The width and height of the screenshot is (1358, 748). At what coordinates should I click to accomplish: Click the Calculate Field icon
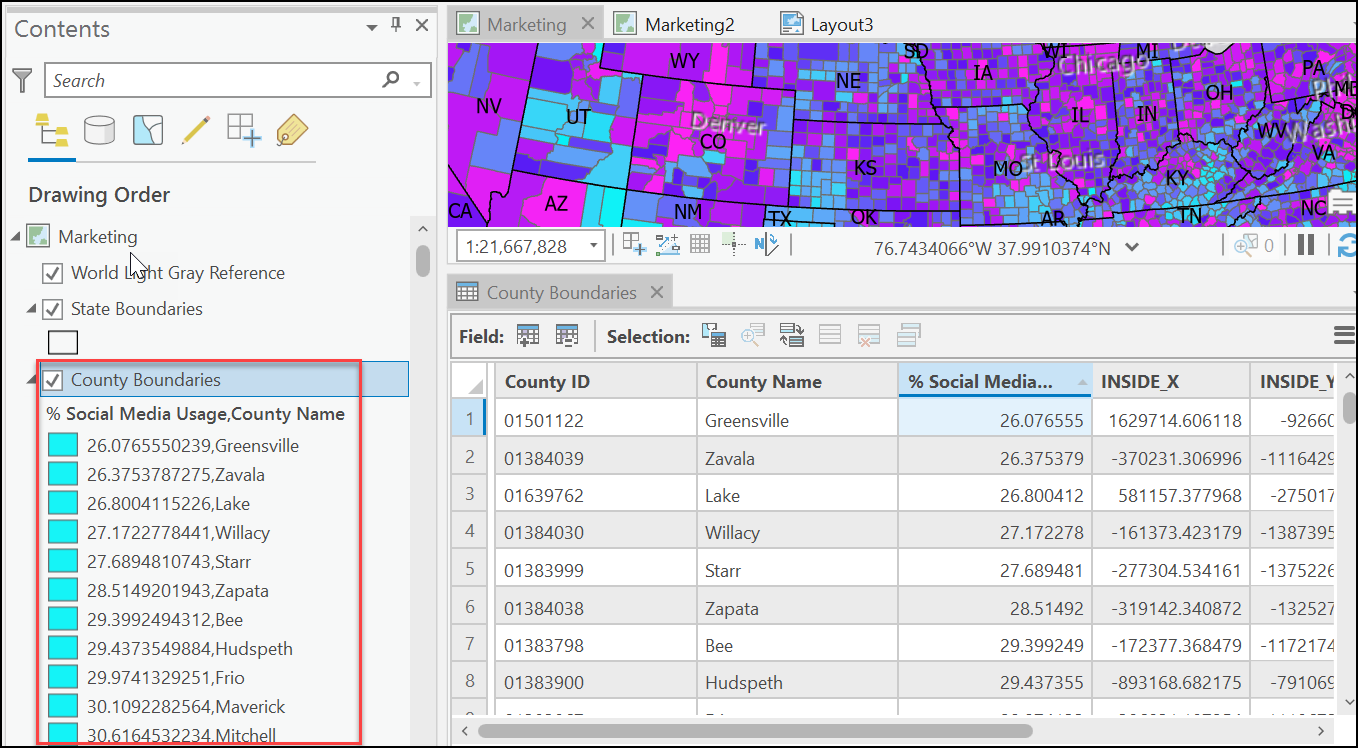(x=567, y=336)
